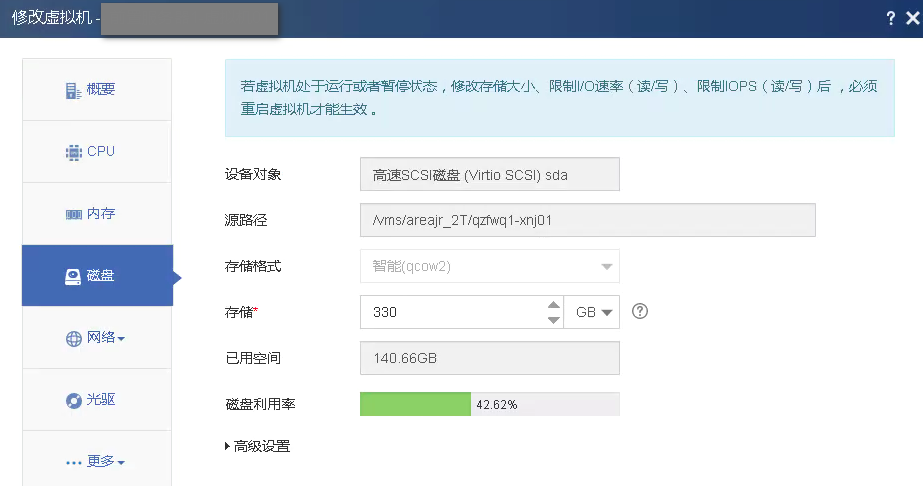
Task: Expand the Advanced settings (高级设置) section
Action: (258, 446)
